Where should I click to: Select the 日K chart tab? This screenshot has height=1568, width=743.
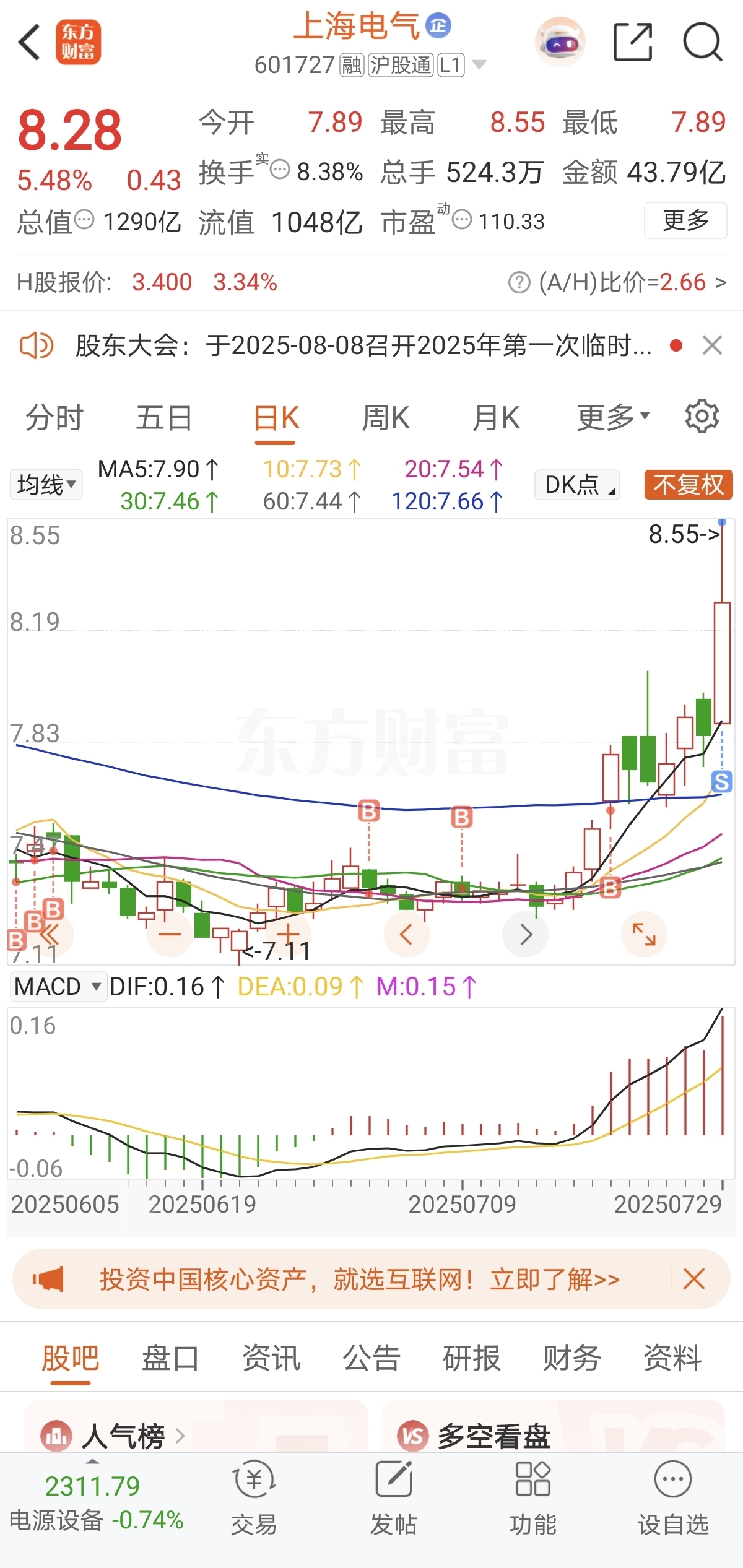click(276, 418)
